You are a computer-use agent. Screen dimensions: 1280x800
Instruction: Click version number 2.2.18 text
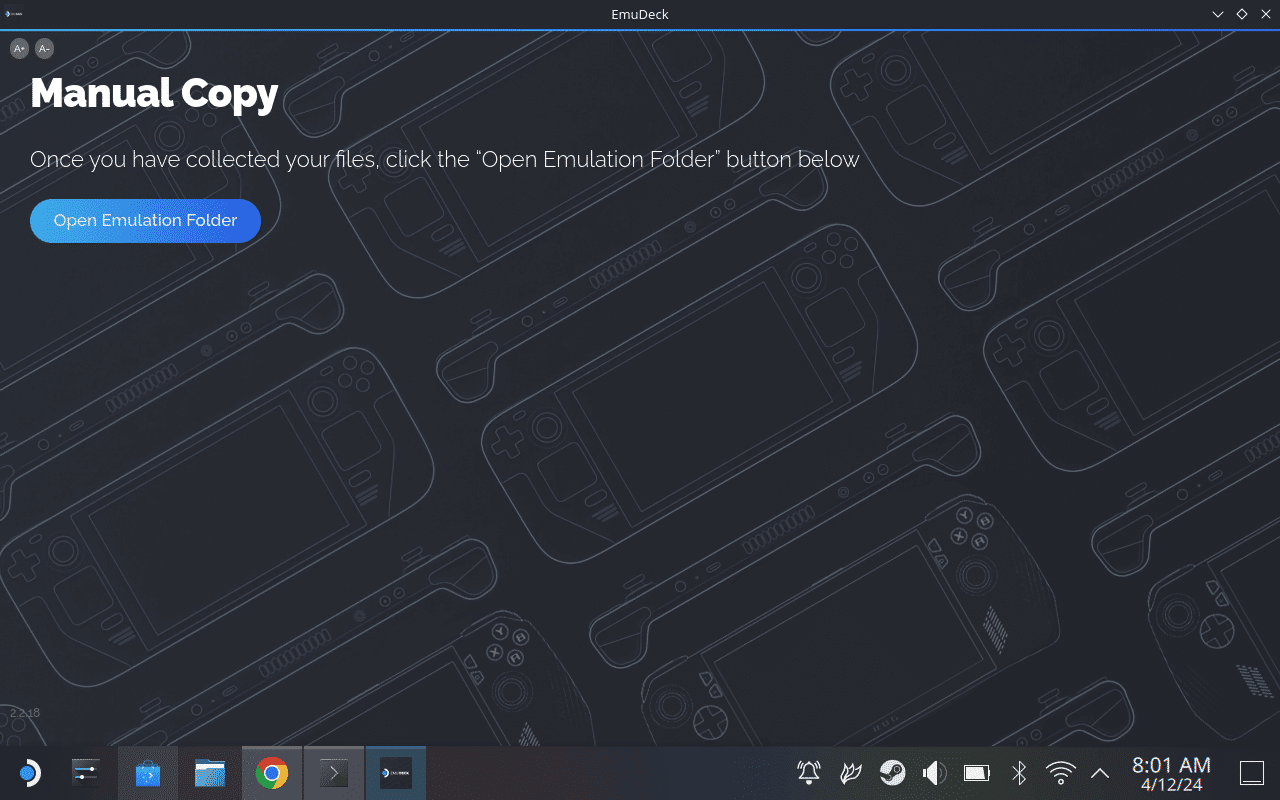point(25,713)
